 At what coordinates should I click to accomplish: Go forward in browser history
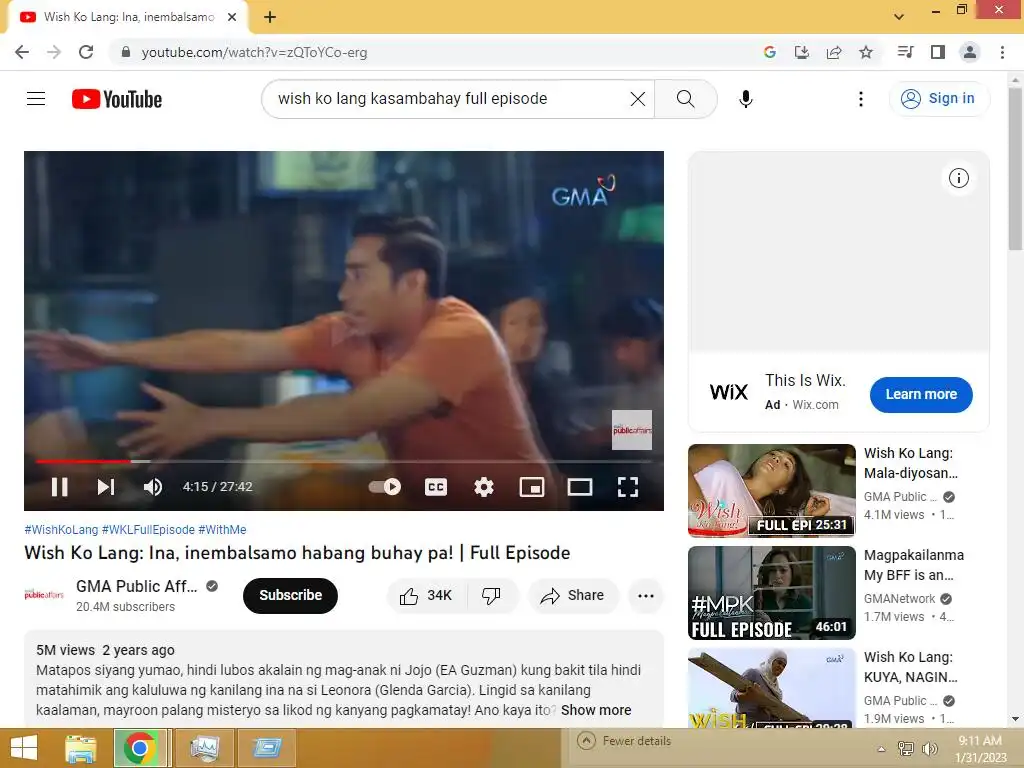[54, 52]
